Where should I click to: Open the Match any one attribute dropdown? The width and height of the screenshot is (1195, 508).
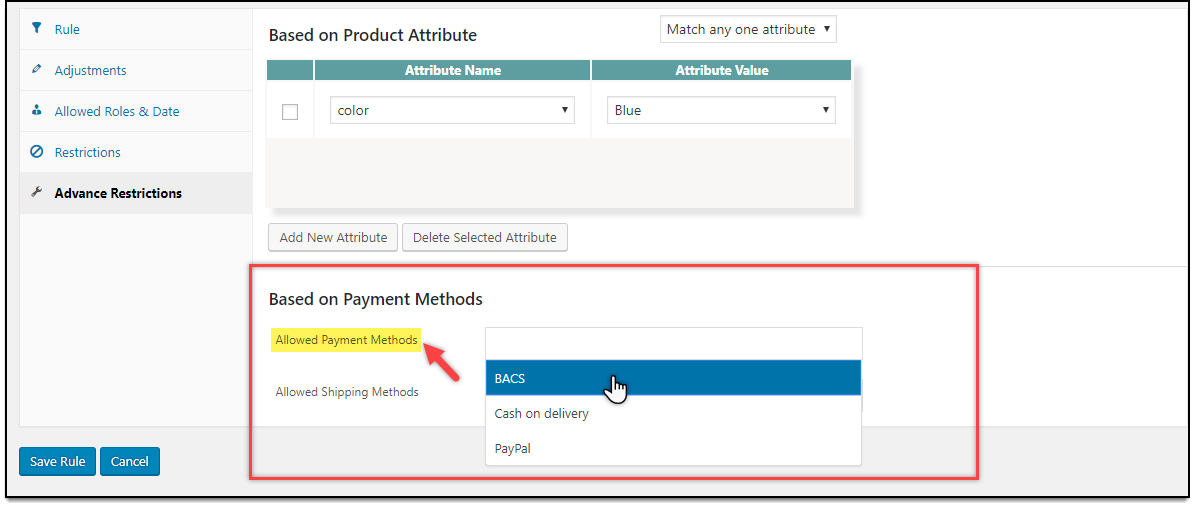[748, 30]
